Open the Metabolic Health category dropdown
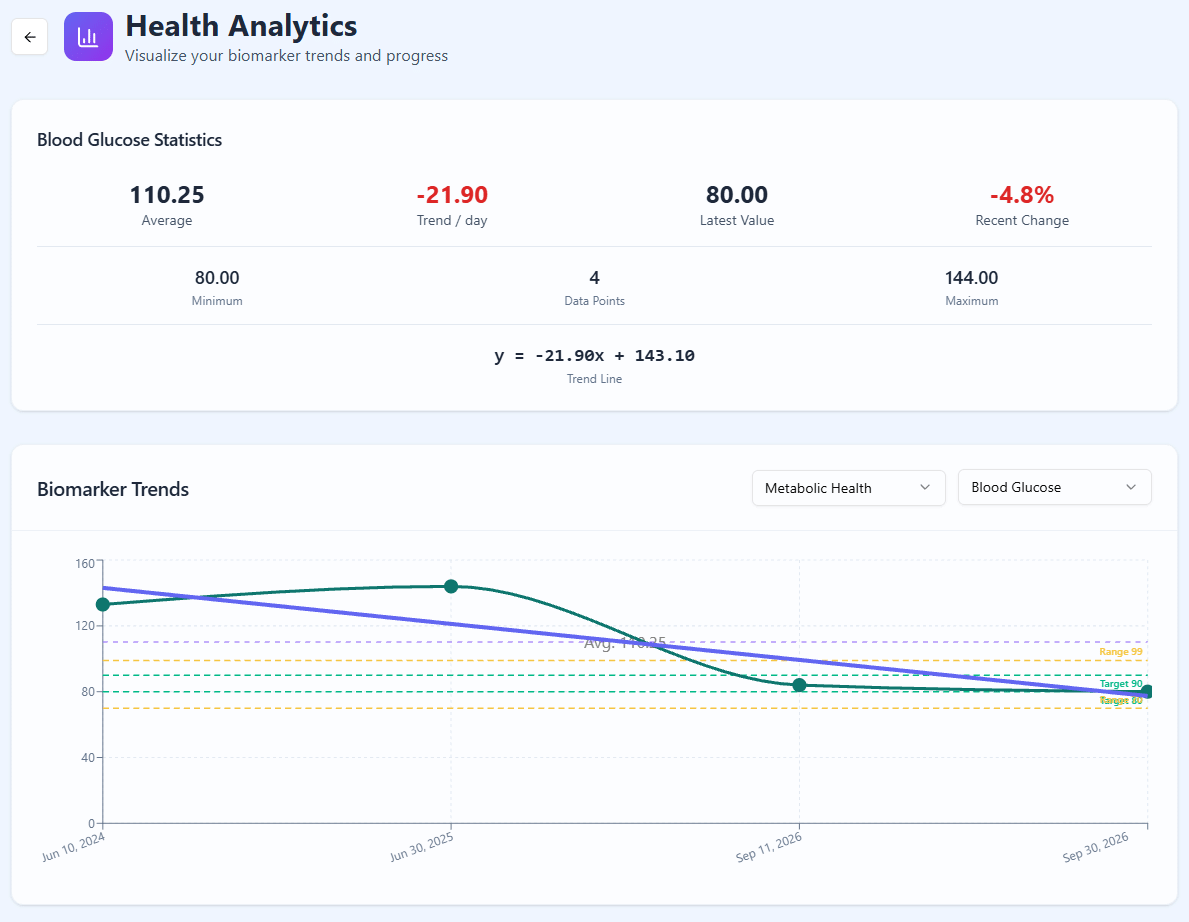This screenshot has height=922, width=1189. pyautogui.click(x=849, y=488)
